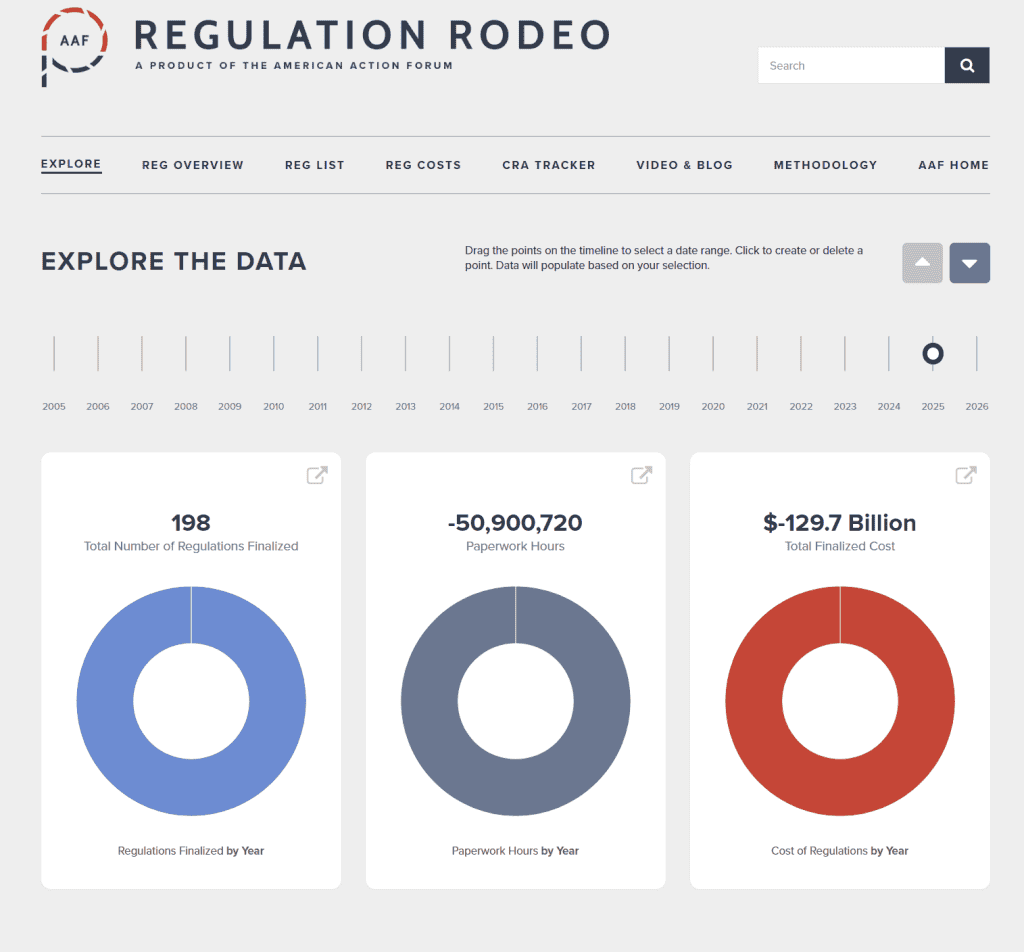
Task: Open Paperwork Hours card expand icon
Action: coord(641,476)
